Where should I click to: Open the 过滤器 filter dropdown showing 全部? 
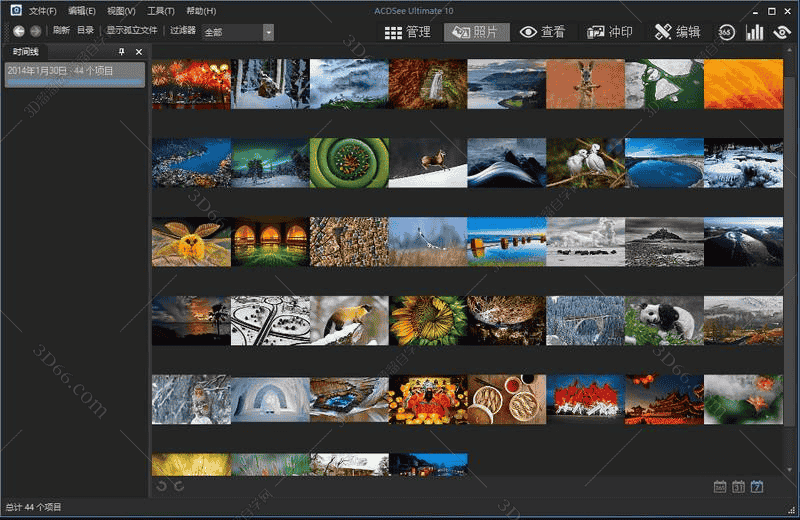point(268,32)
